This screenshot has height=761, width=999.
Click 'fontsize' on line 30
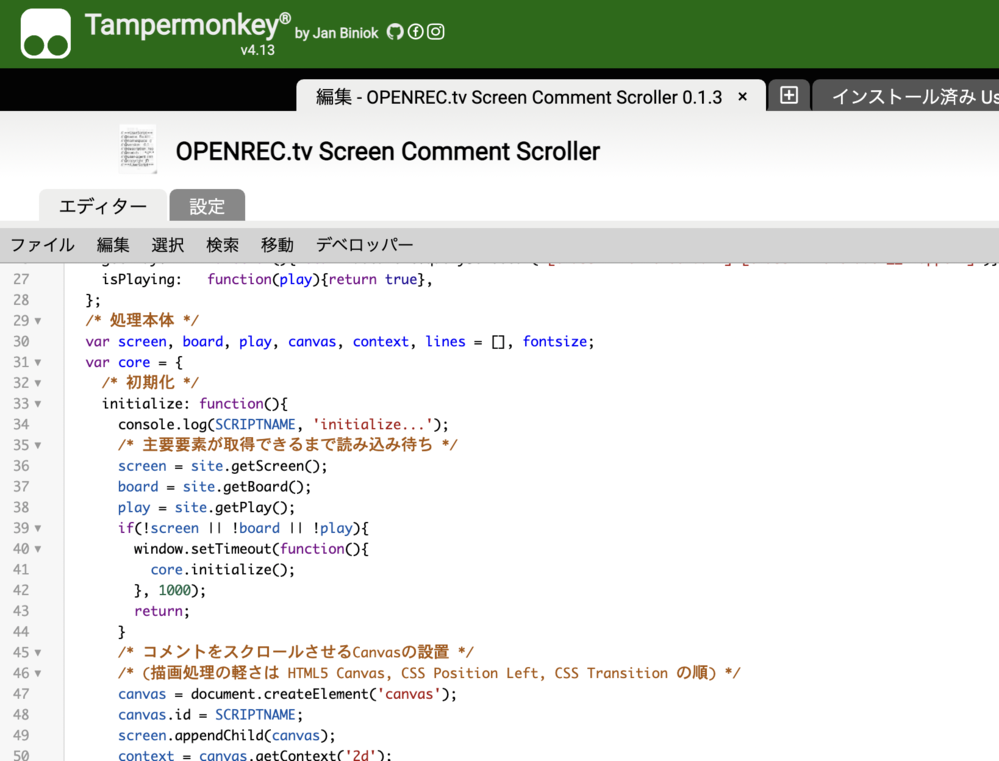click(x=555, y=342)
